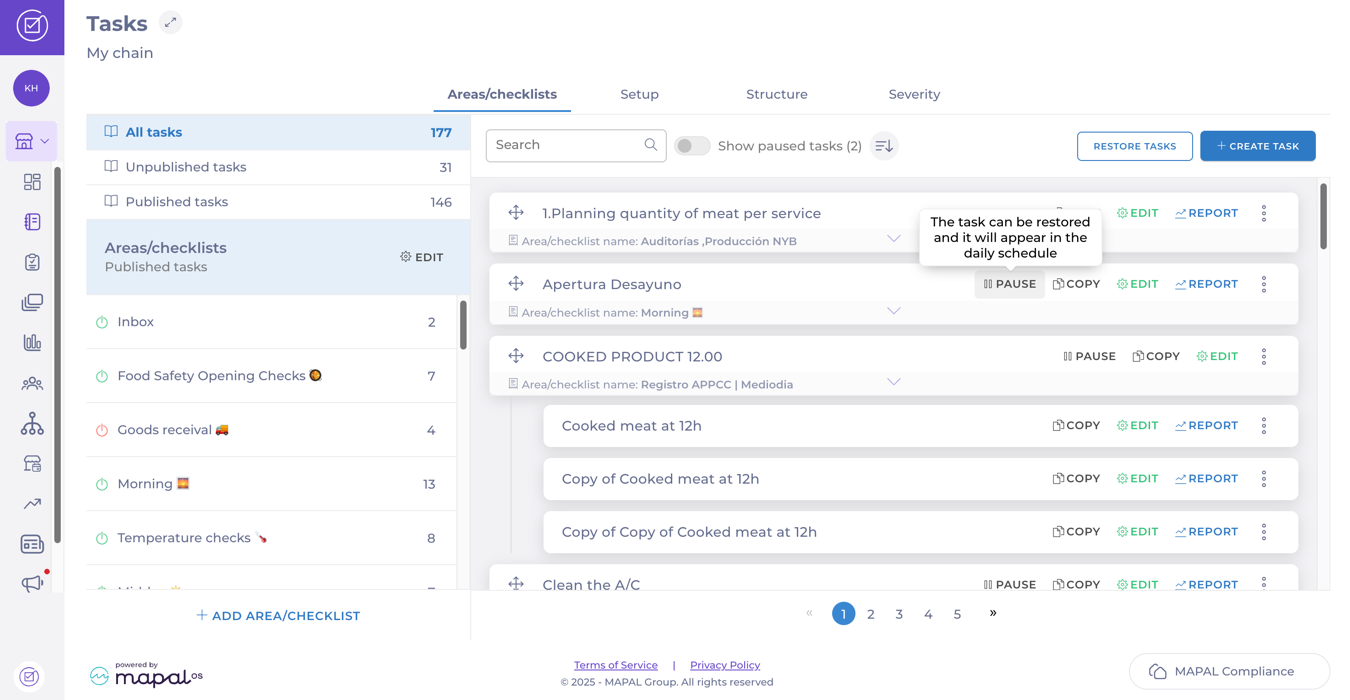Collapse COOKED PRODUCT 12.00 subtasks chevron
Viewport: 1350px width, 700px height.
click(894, 382)
